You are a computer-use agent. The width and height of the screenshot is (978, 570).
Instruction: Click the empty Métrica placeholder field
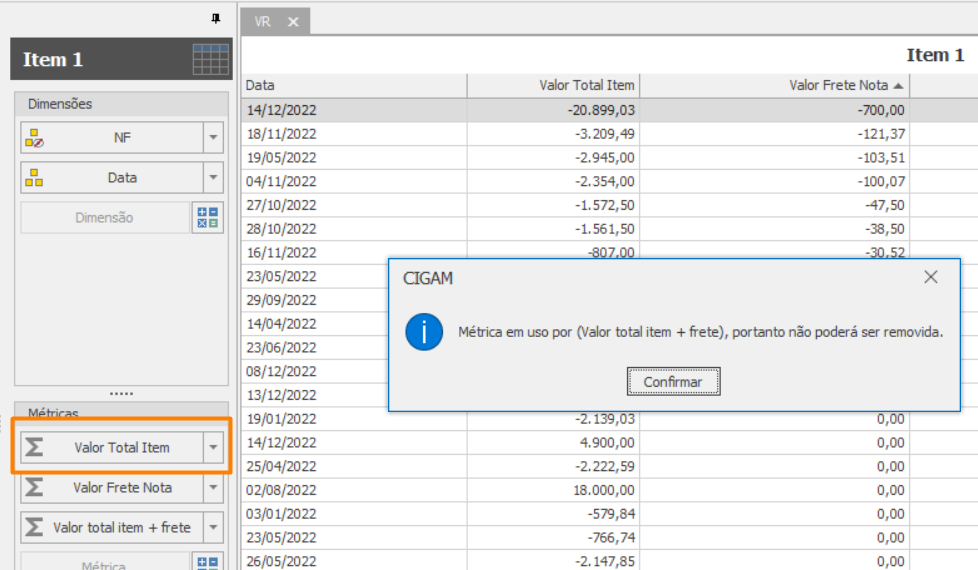(x=105, y=561)
